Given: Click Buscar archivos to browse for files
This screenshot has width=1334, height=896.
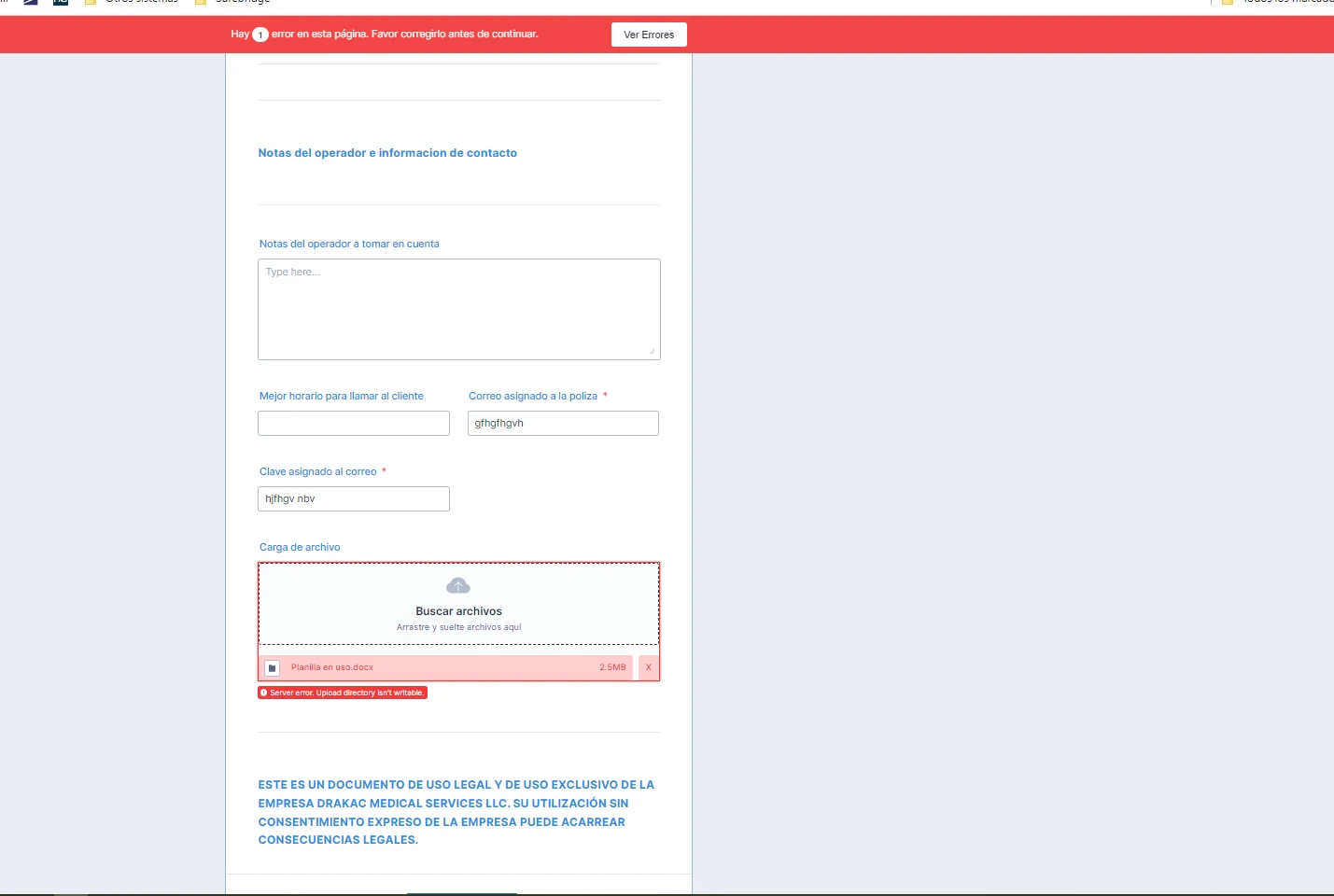Looking at the screenshot, I should point(458,610).
